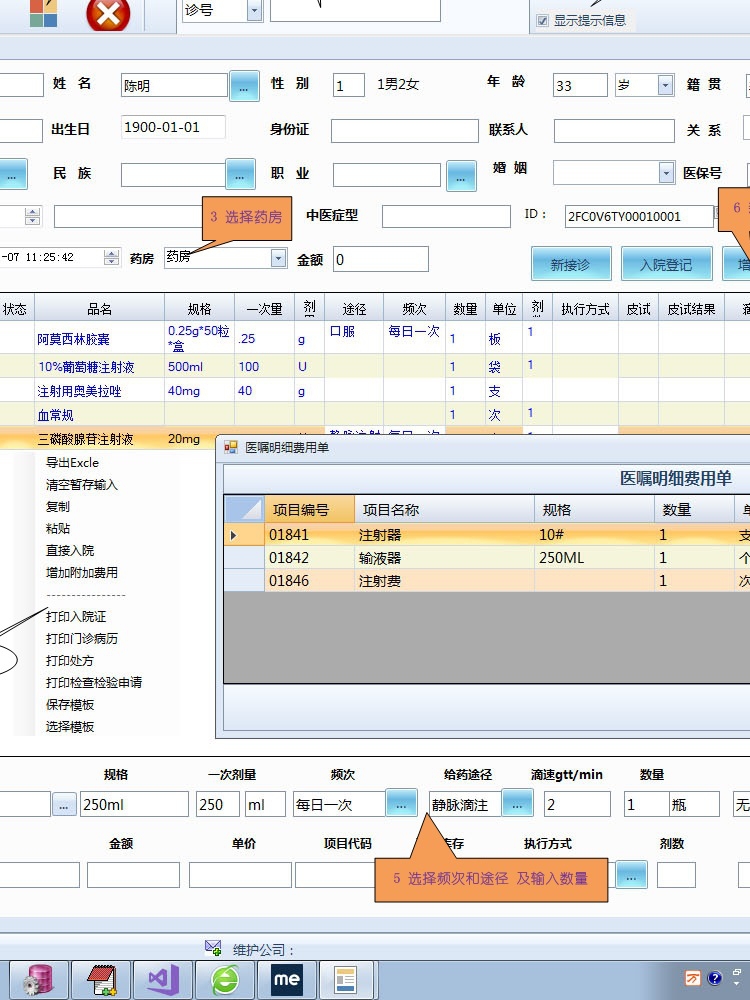
Task: Choose 清空暂存输入 from context menu
Action: click(82, 485)
